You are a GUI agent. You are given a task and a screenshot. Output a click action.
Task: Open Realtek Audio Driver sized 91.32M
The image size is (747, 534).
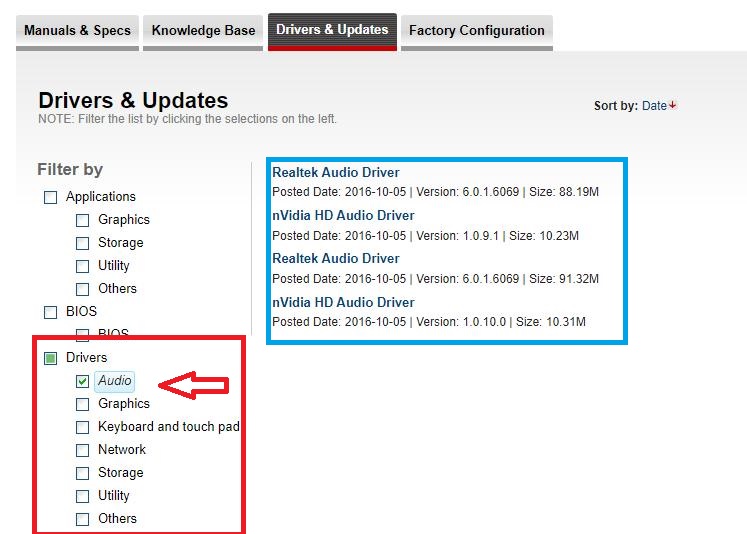[336, 259]
